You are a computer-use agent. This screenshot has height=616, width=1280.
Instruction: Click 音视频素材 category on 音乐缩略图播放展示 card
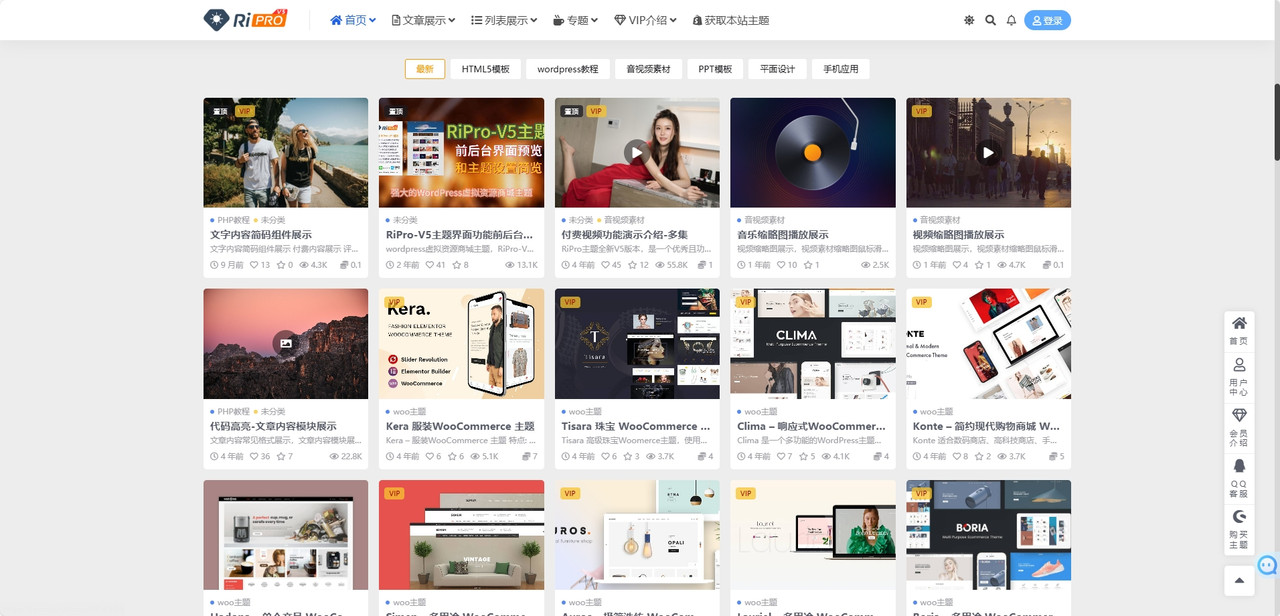(765, 220)
